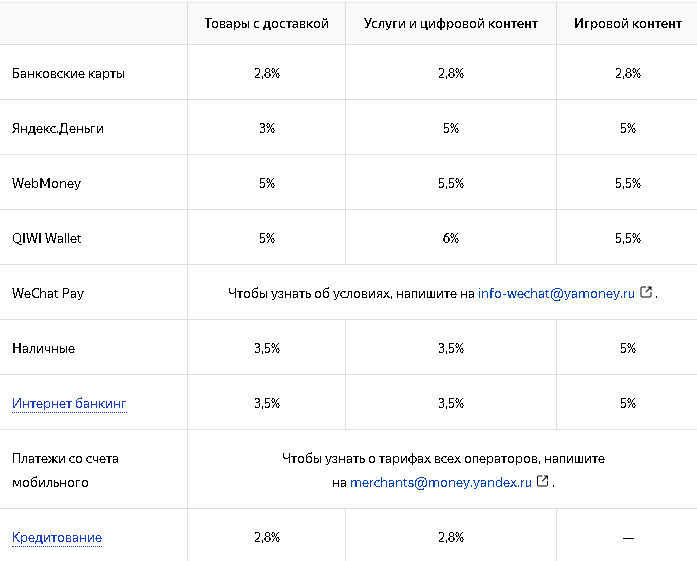Open the Интернет банкинг link
This screenshot has width=697, height=561.
pos(69,403)
